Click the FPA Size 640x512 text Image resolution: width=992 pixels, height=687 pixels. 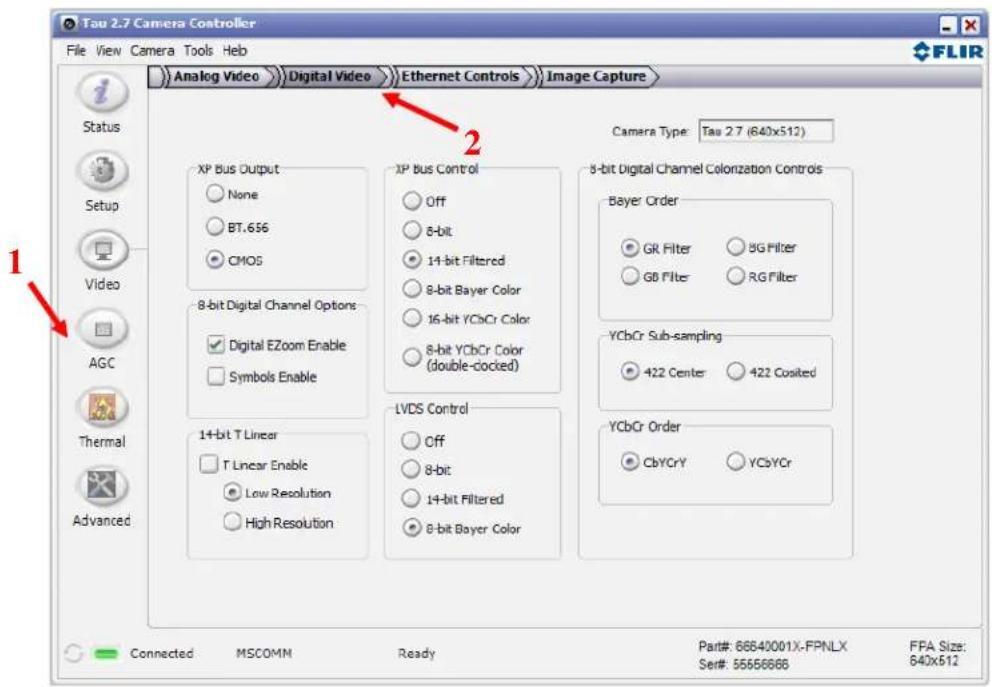click(x=937, y=653)
